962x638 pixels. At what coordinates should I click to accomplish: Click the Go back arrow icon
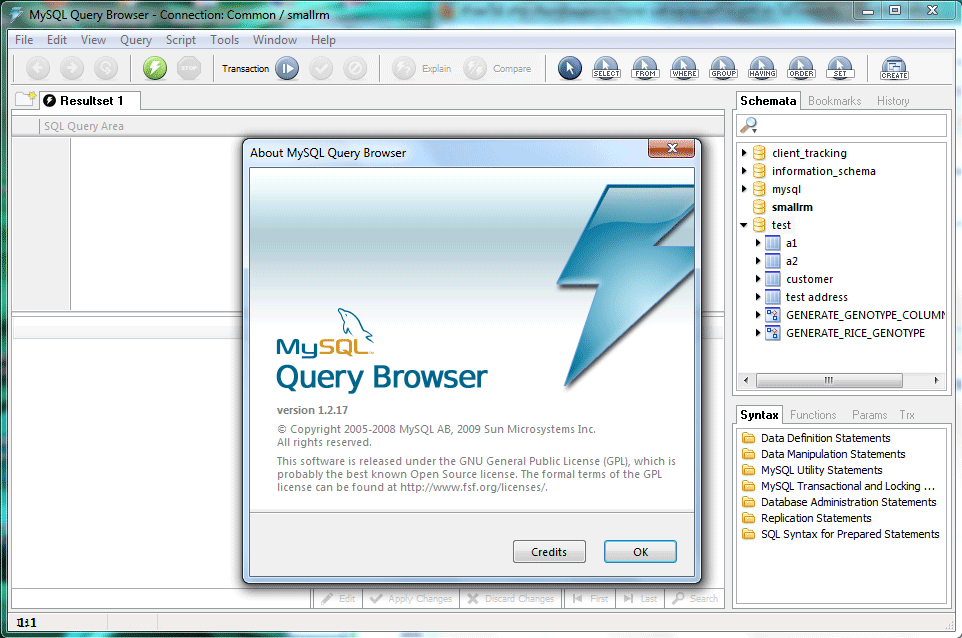38,68
